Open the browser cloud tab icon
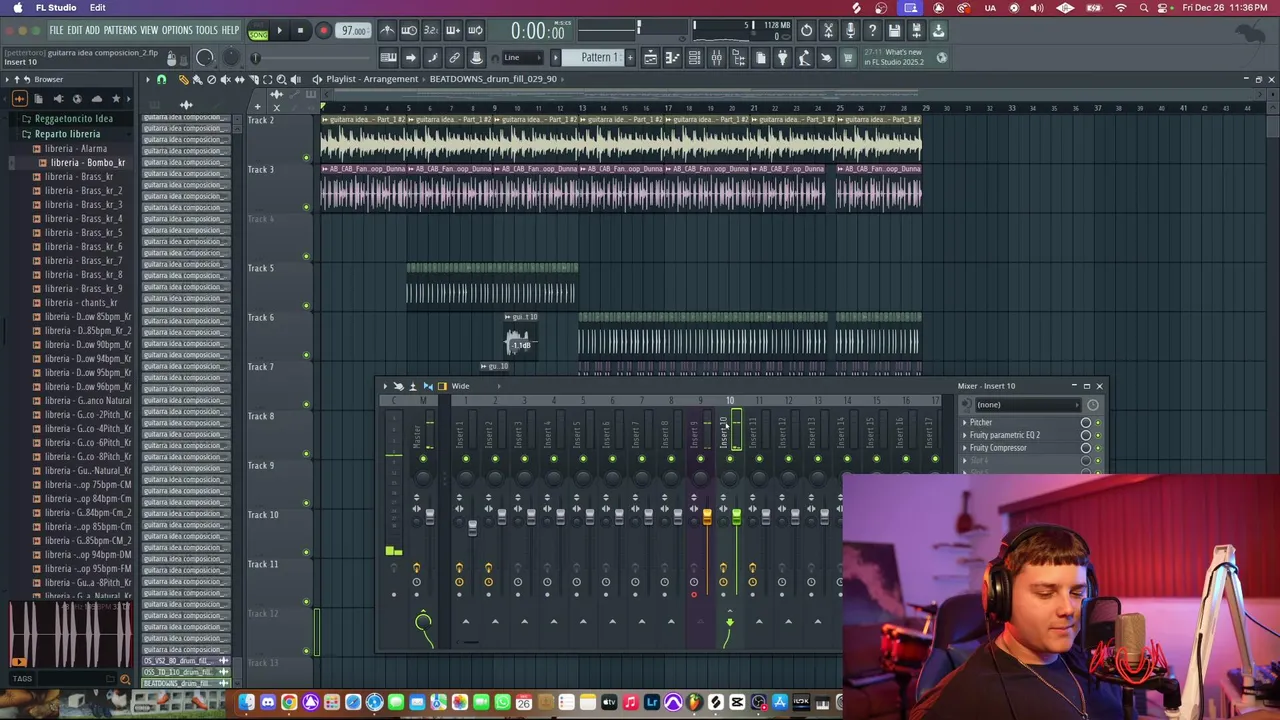Screen dimensions: 1280x720 [97, 98]
